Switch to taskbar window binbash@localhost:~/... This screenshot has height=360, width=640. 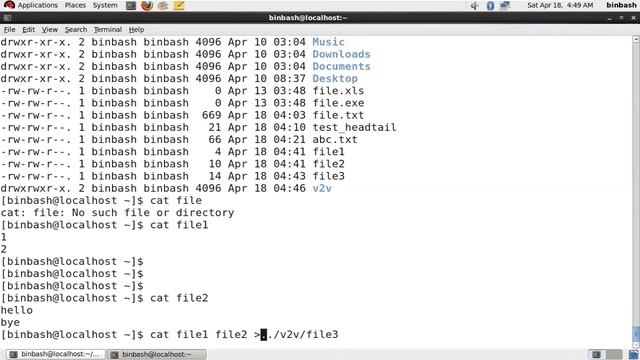55,354
